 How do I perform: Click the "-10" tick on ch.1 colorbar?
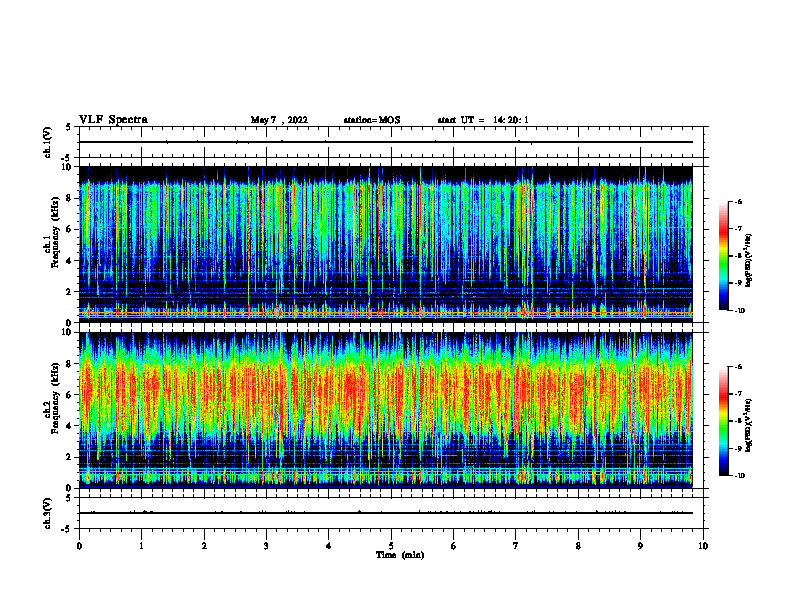point(739,311)
